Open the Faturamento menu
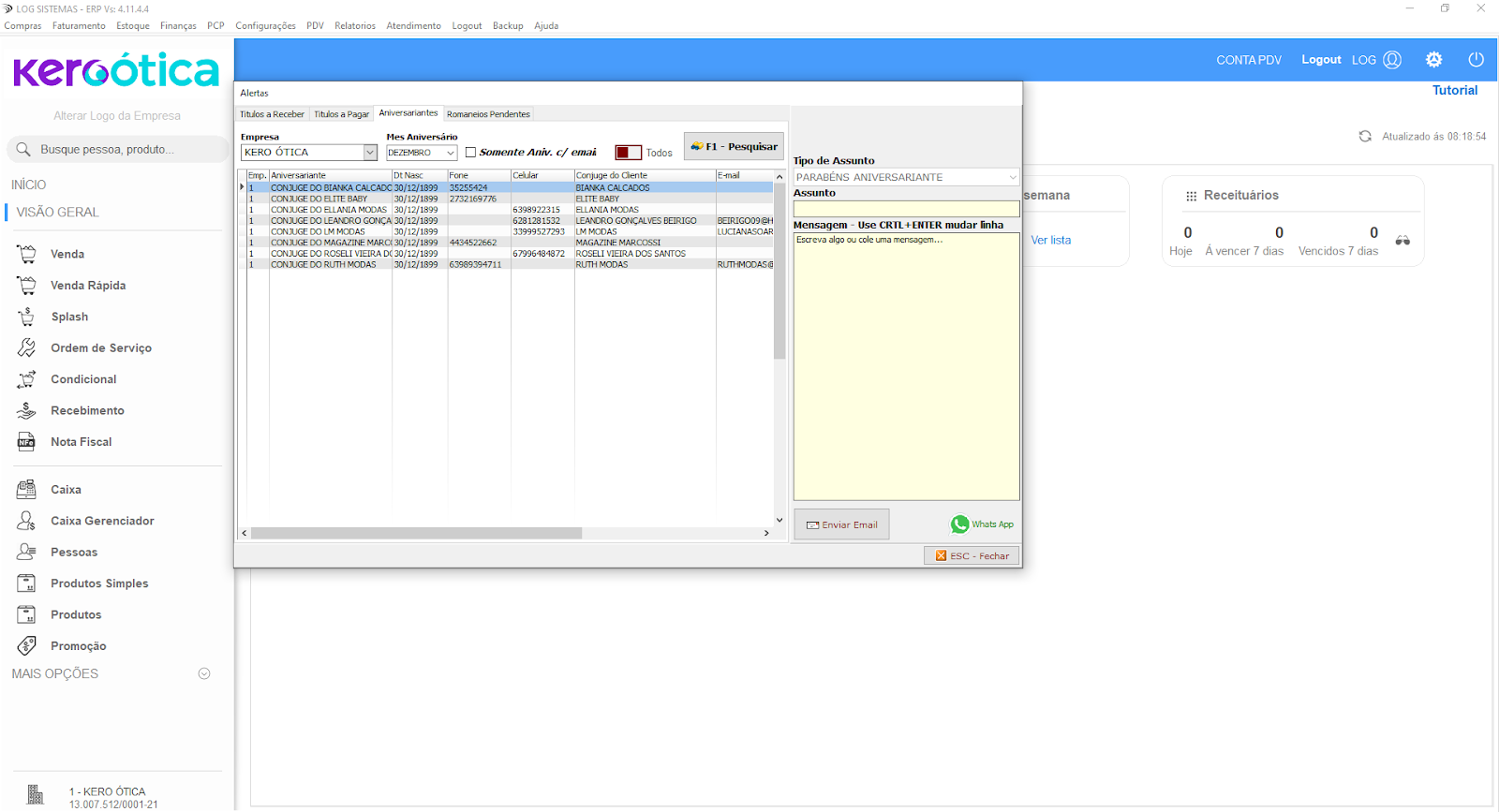The image size is (1499, 812). pyautogui.click(x=79, y=25)
